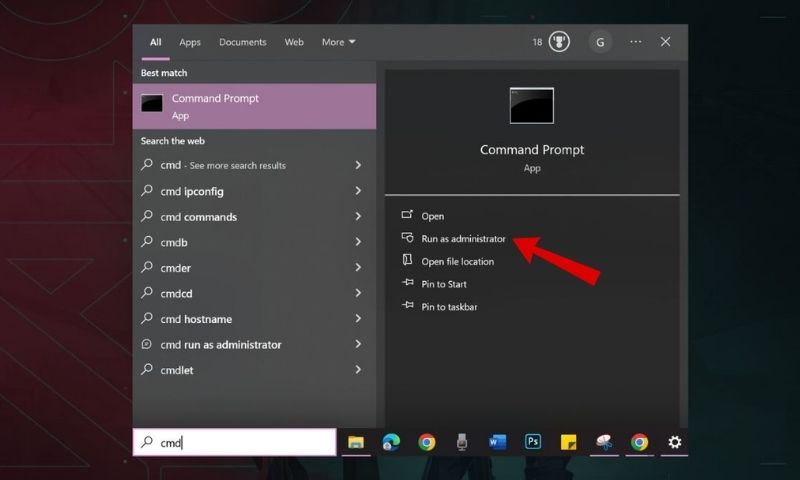The width and height of the screenshot is (800, 480).
Task: Switch to the All tab
Action: point(156,42)
